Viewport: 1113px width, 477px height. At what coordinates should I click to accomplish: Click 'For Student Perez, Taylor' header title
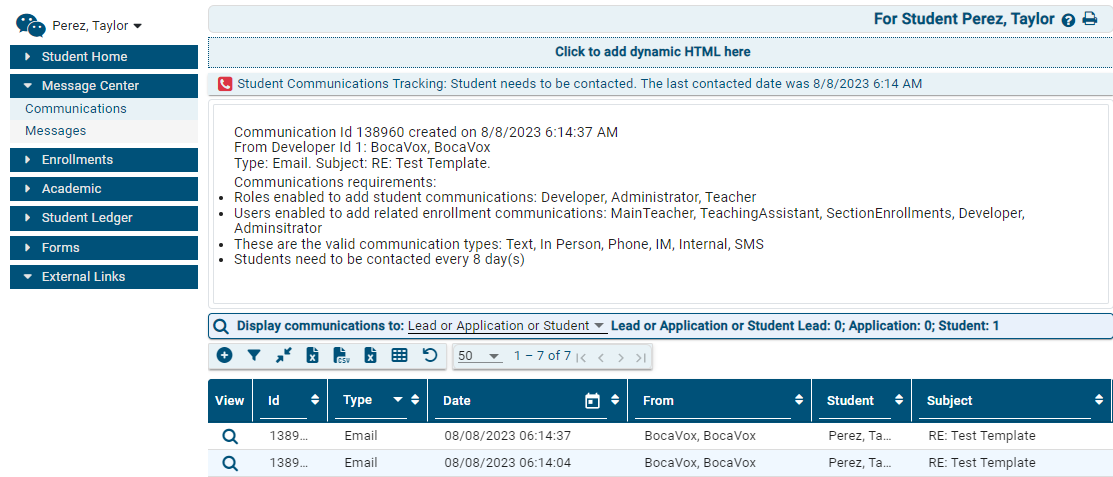964,19
